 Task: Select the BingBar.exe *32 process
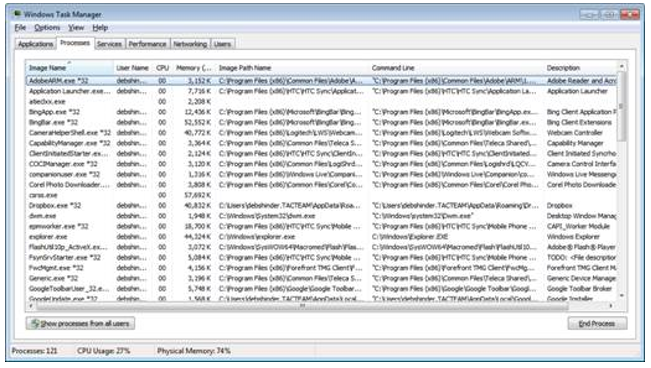pyautogui.click(x=321, y=122)
